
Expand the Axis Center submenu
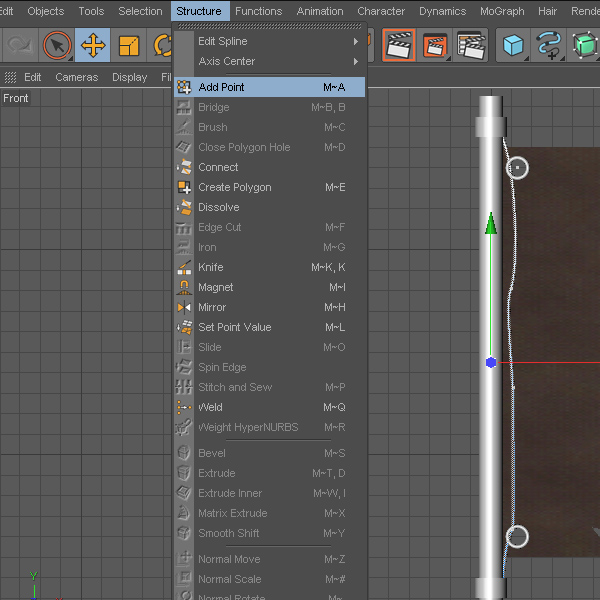pyautogui.click(x=269, y=61)
